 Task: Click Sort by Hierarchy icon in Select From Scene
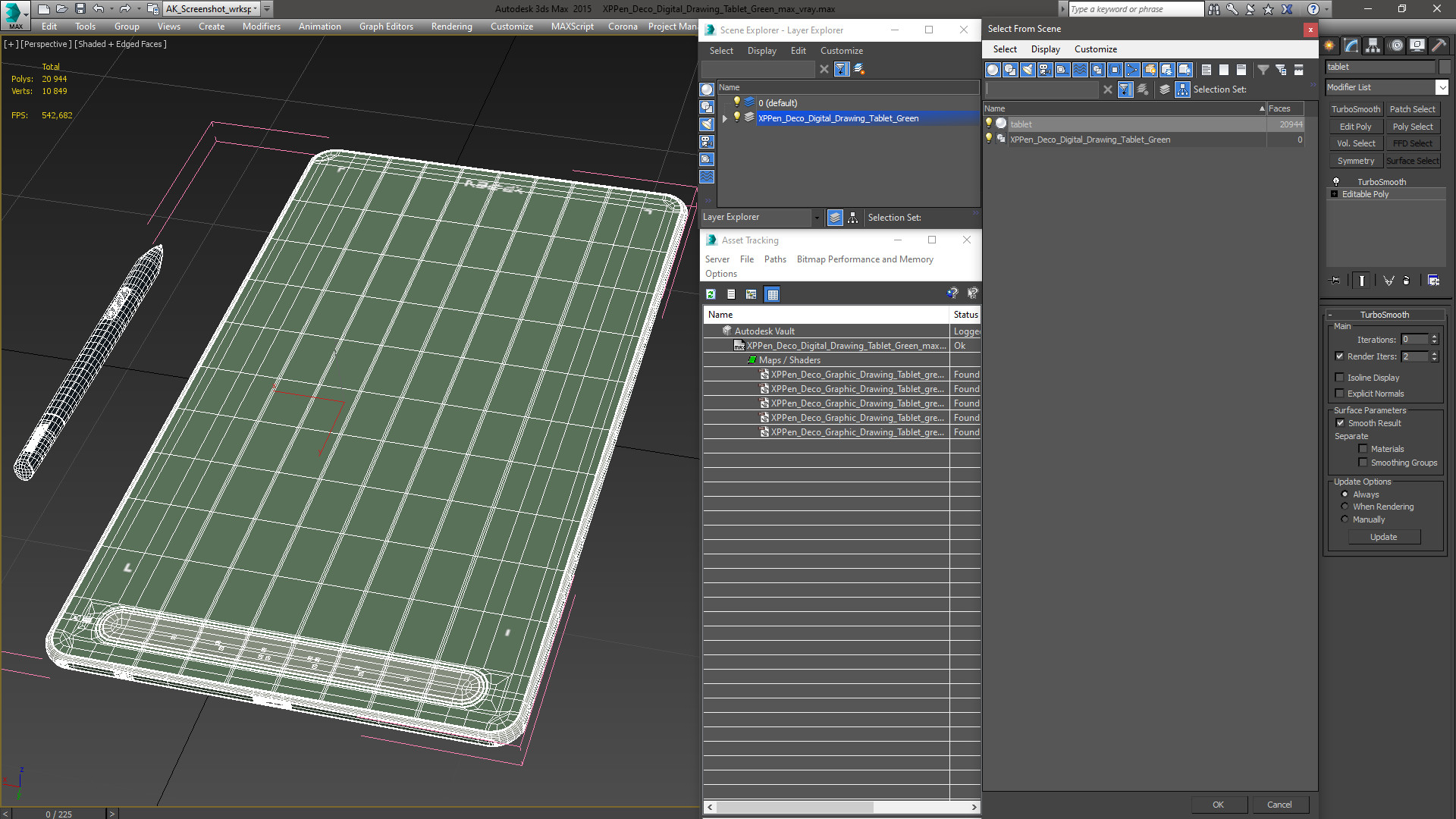tap(1182, 89)
